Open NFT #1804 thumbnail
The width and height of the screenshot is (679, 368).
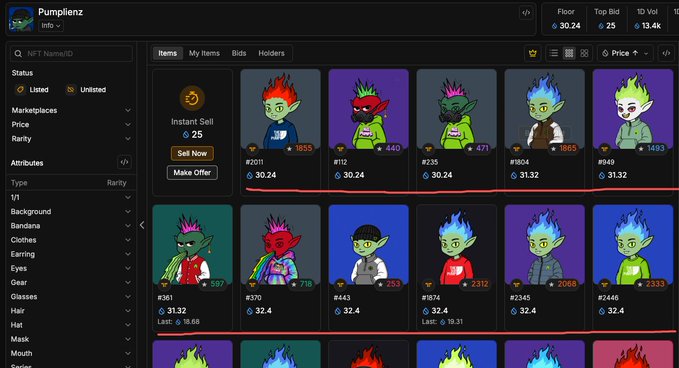coord(544,109)
